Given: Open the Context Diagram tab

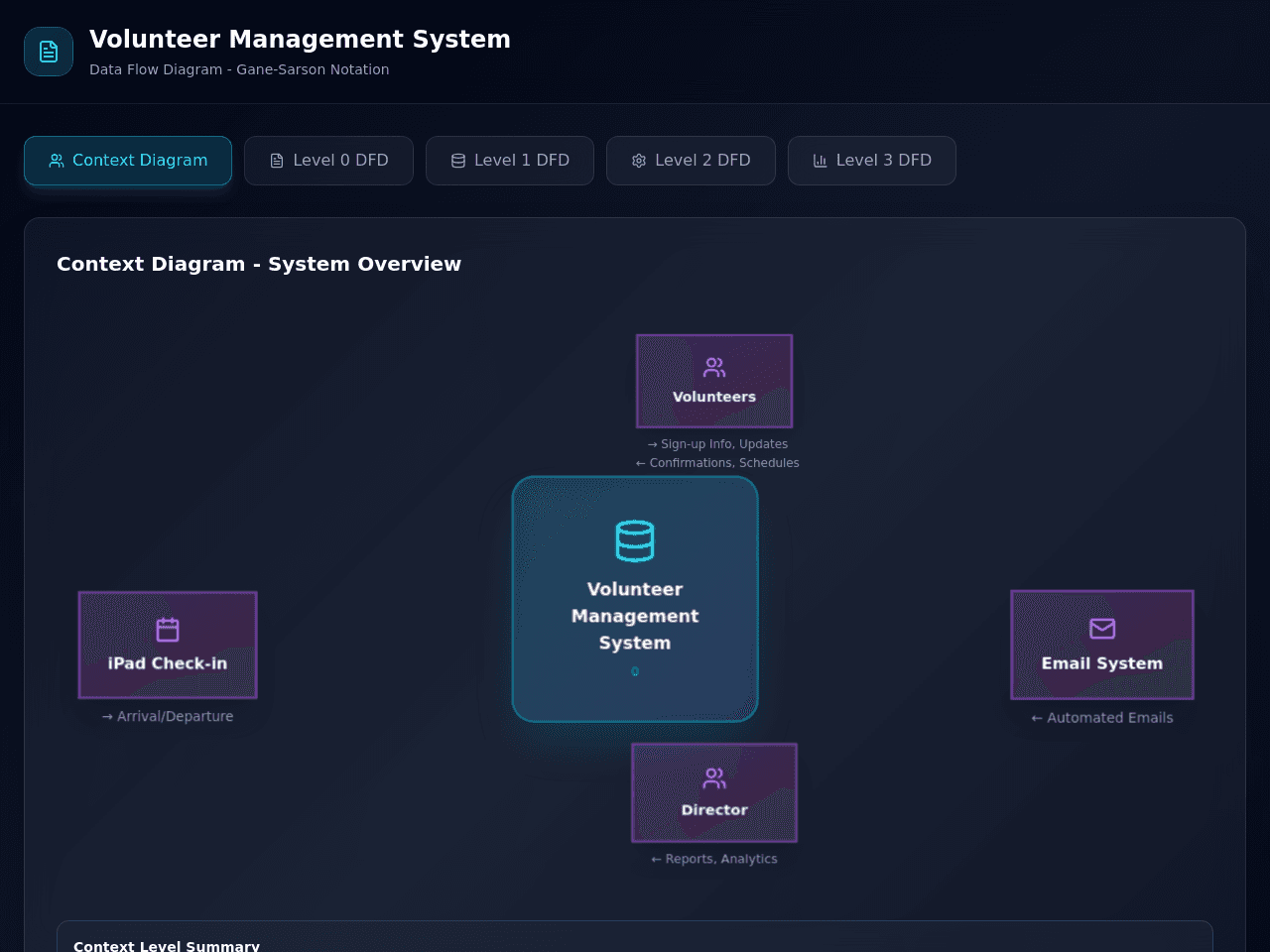Looking at the screenshot, I should click(128, 161).
